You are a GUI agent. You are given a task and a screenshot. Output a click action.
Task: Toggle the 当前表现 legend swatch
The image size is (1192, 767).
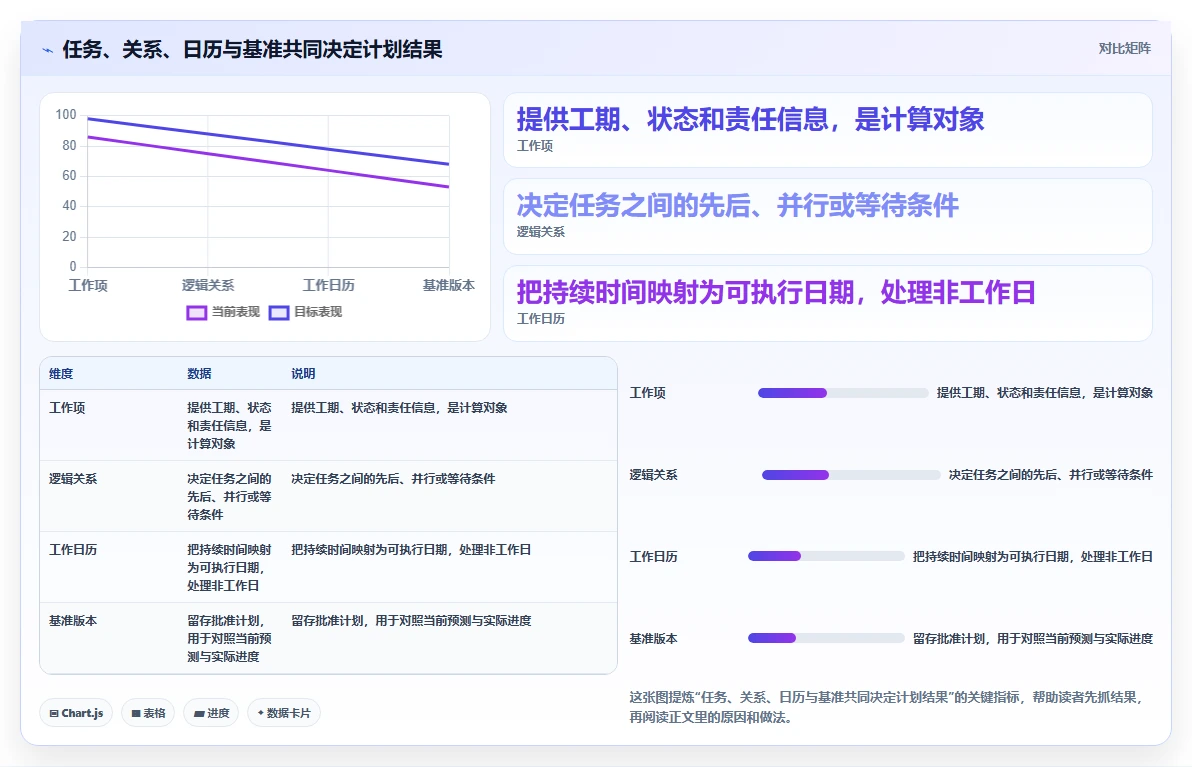point(196,312)
